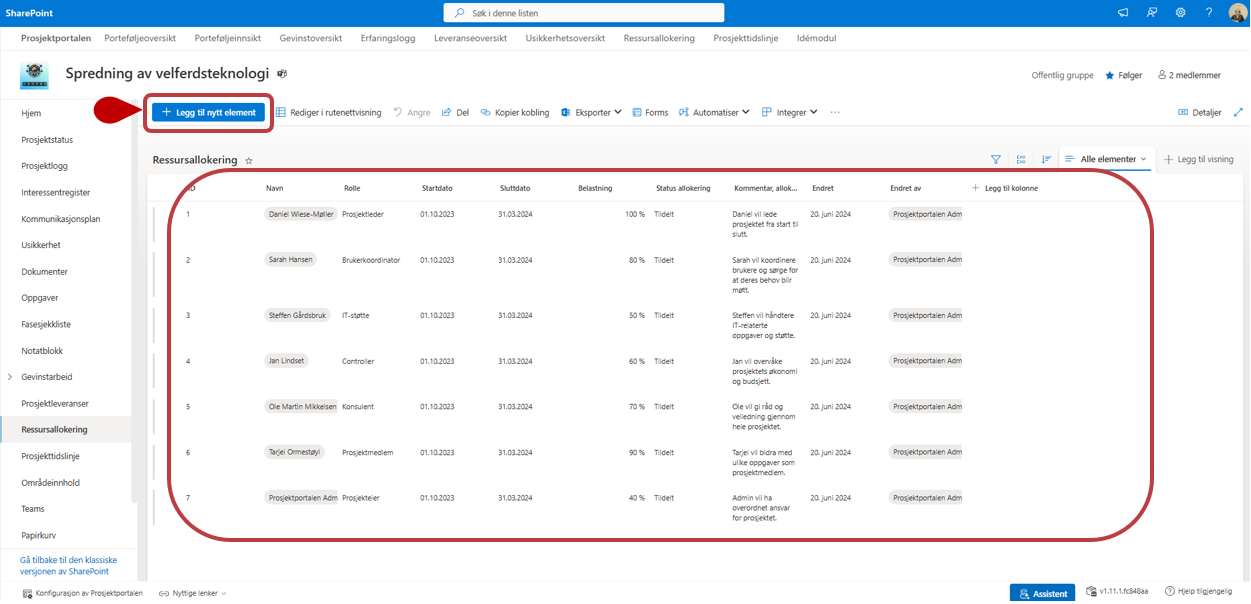Favorite the Ressursallokering list with star
Image resolution: width=1251 pixels, height=604 pixels.
point(249,160)
